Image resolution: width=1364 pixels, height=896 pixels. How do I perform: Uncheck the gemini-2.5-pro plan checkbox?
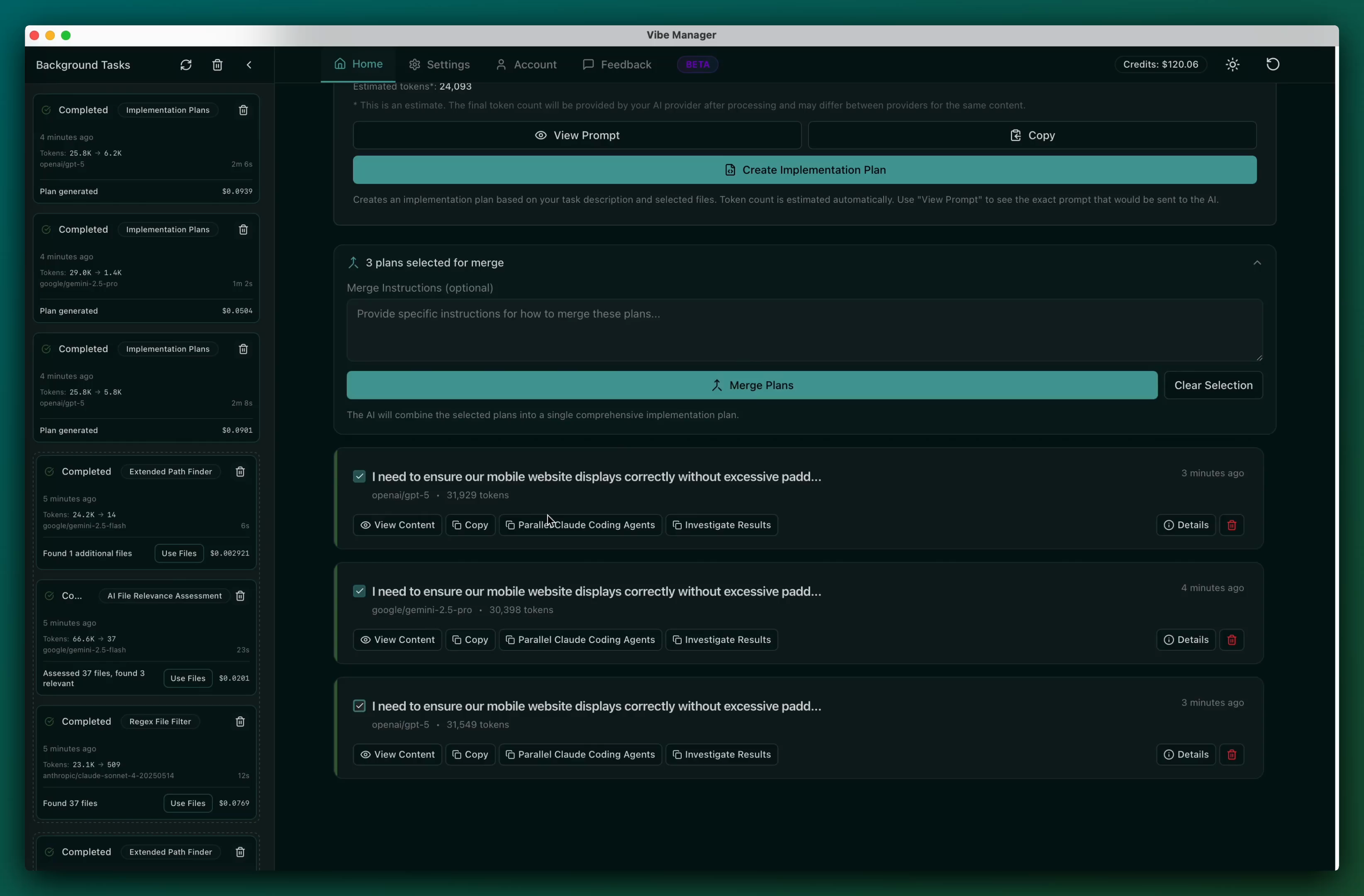coord(359,591)
